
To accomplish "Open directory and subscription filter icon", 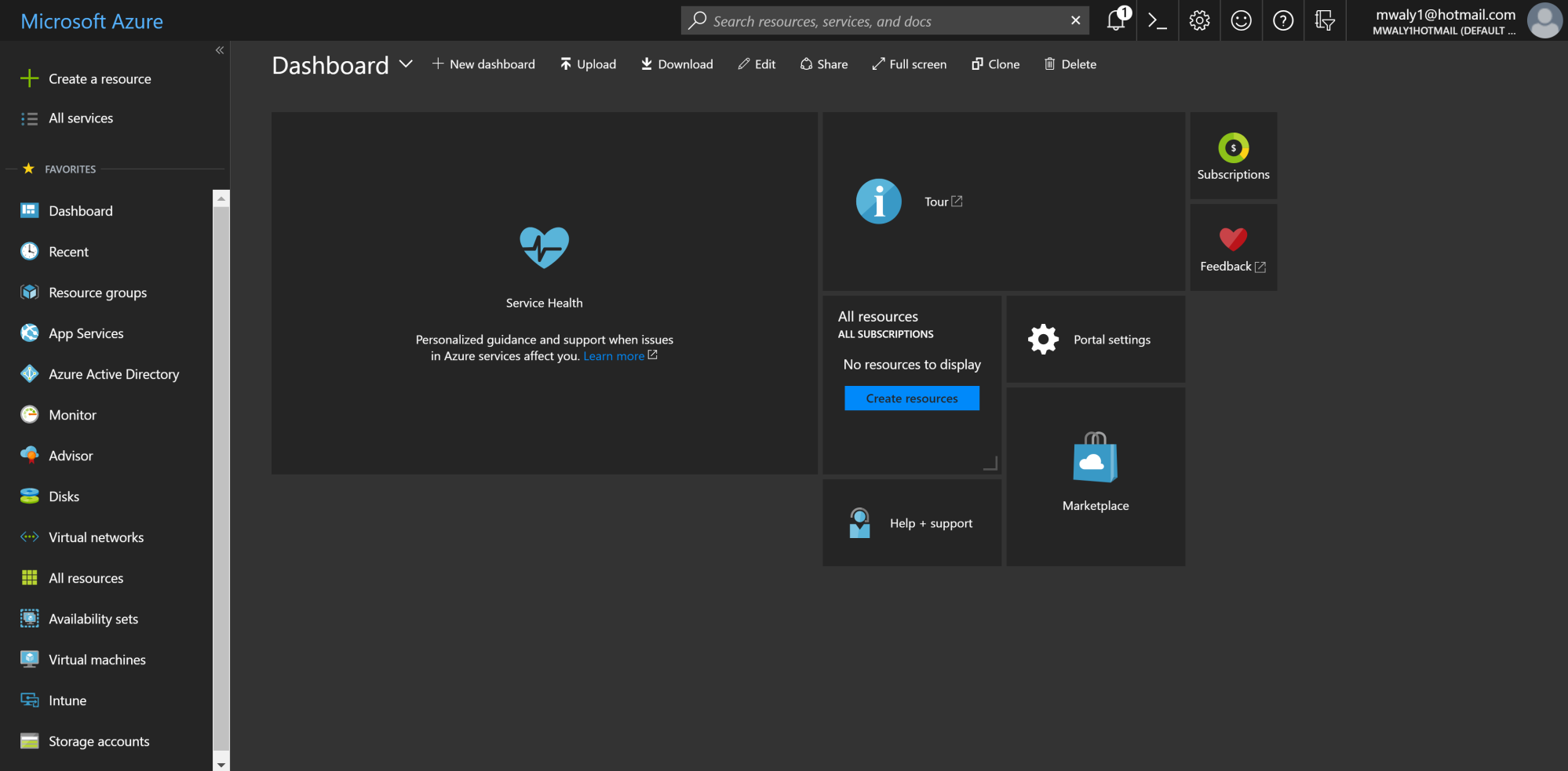I will tap(1325, 20).
